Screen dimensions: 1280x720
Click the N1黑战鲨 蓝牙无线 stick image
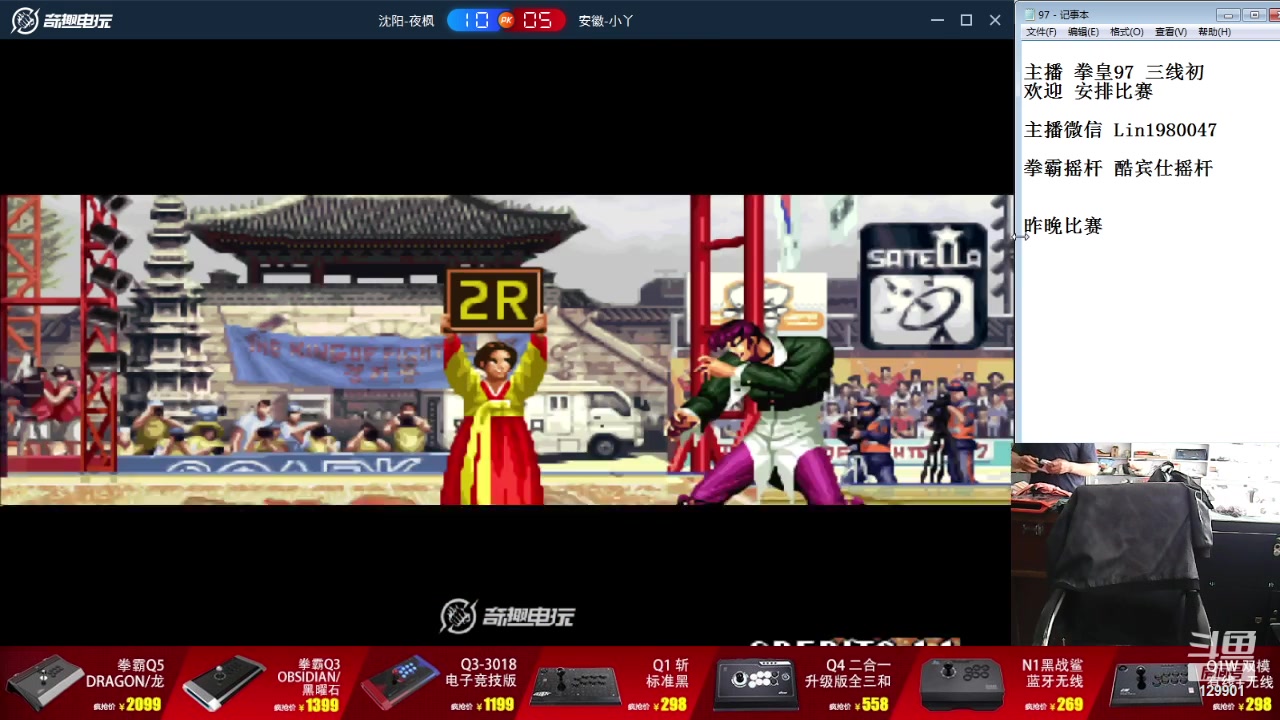pos(961,684)
